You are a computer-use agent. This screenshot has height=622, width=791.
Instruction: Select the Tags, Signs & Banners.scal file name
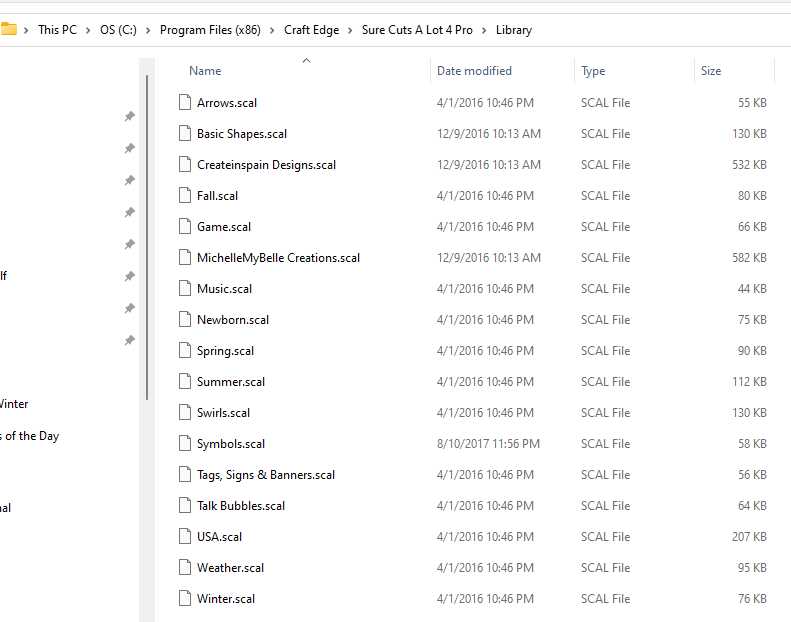pyautogui.click(x=266, y=475)
